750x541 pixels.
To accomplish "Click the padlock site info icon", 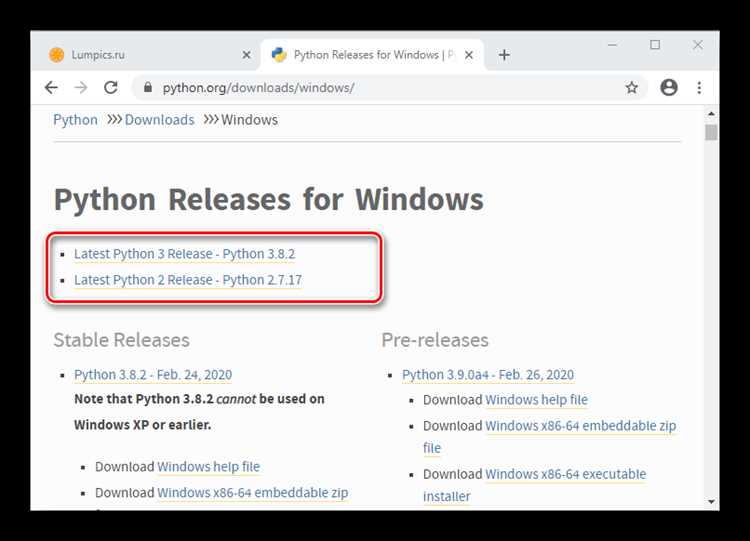I will [148, 88].
